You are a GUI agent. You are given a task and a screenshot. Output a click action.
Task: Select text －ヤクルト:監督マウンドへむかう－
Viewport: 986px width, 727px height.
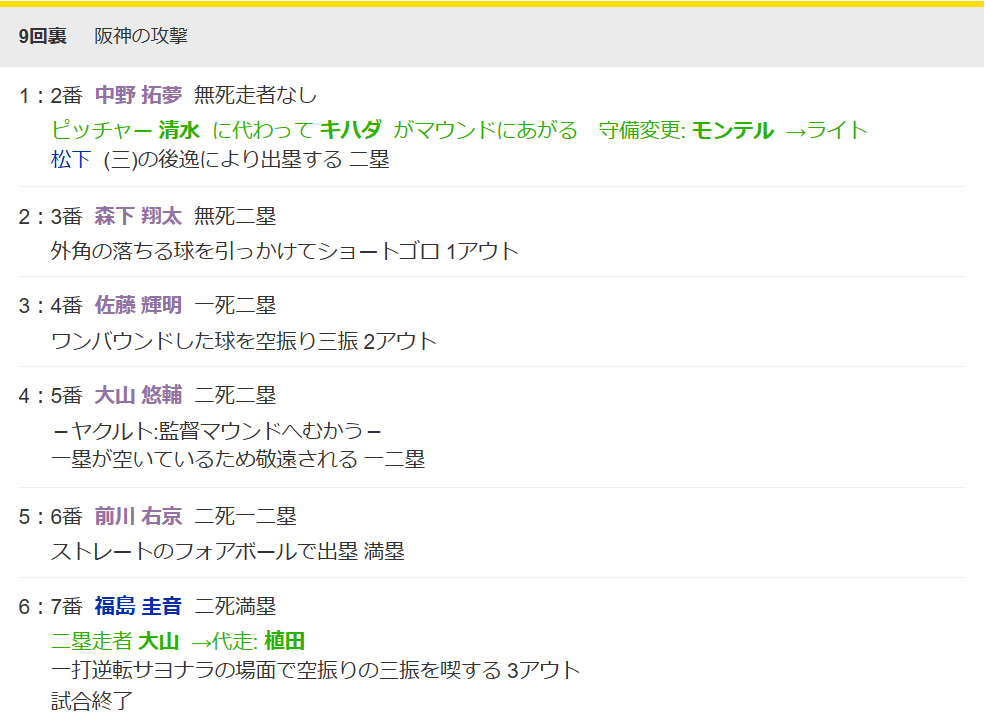[x=217, y=431]
